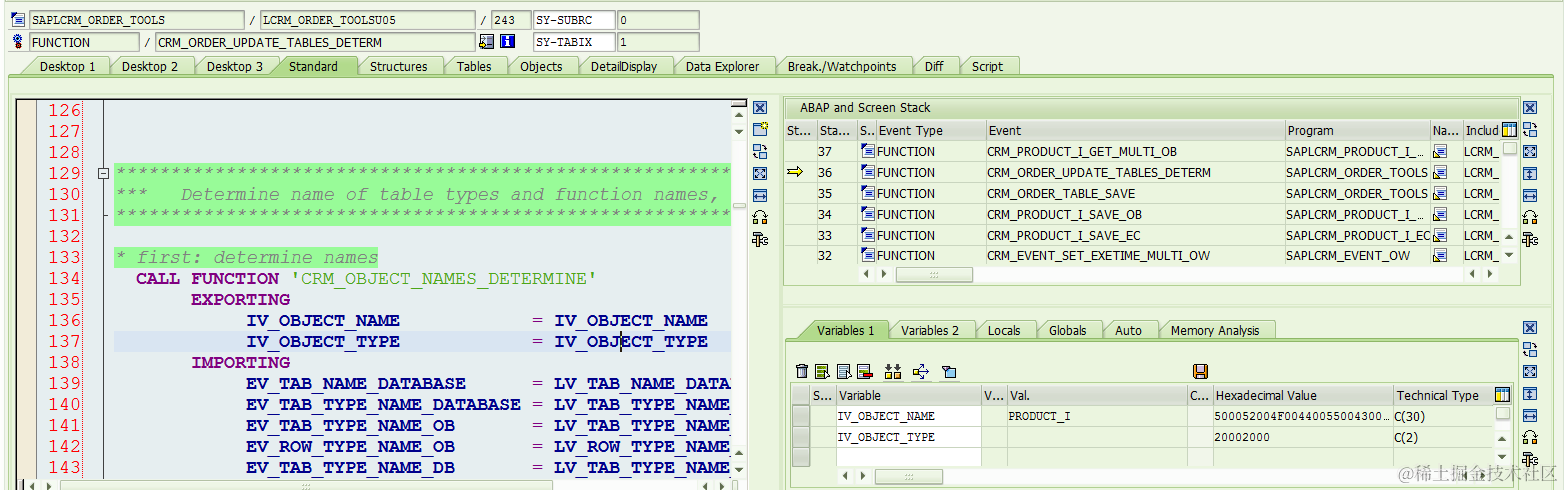The image size is (1564, 490).
Task: Click source navigation icon in stack level 37 row
Action: [x=1440, y=151]
